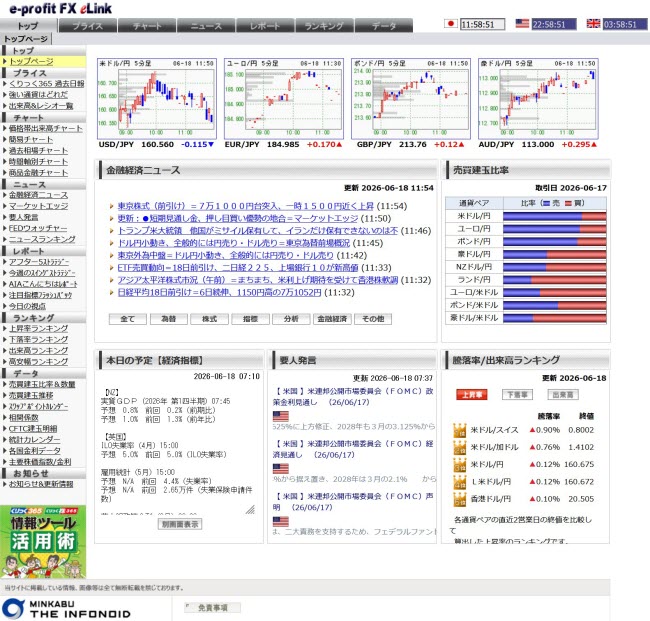Open the GBP/JPY 5-minute chart thumbnail
Screen dimensions: 650x621
(x=411, y=99)
